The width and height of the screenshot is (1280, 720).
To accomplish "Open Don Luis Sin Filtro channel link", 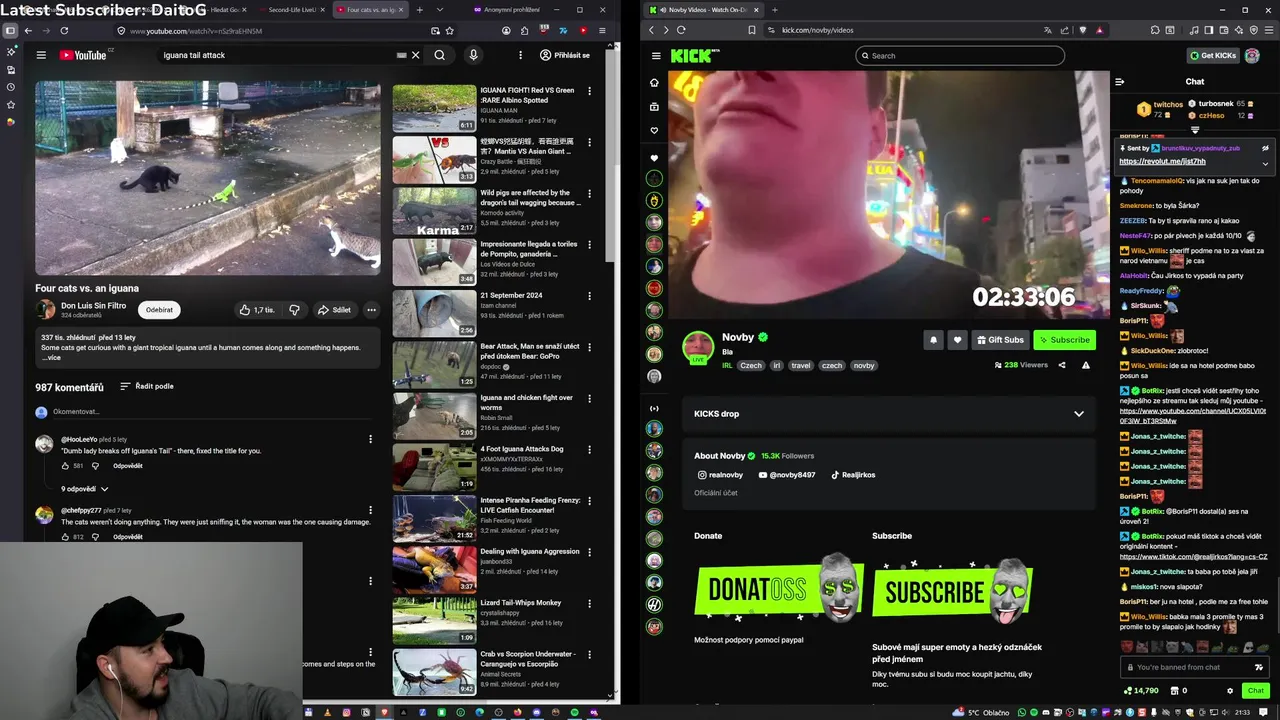I will click(x=94, y=305).
